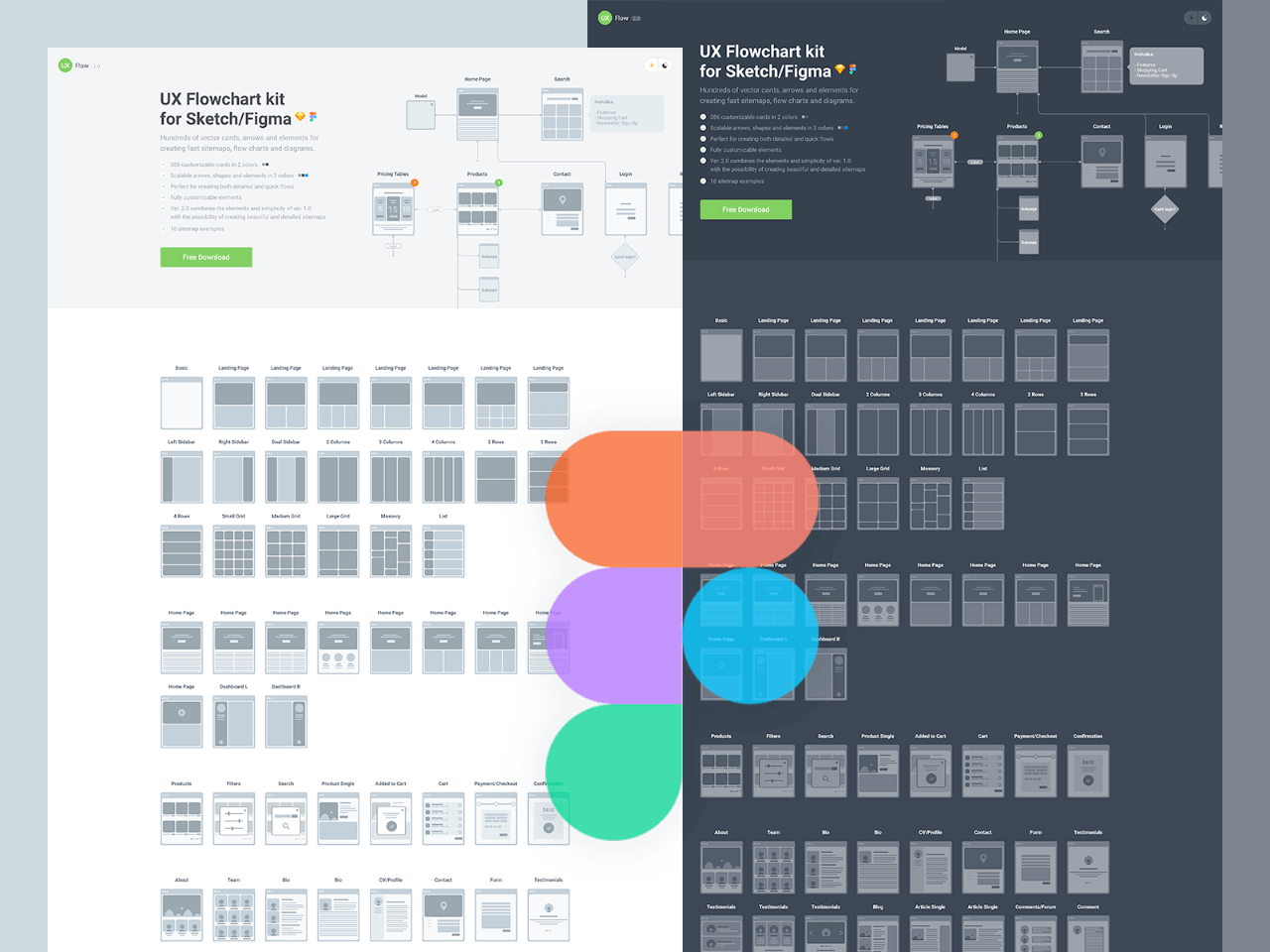Click the green Free Download button on the light page
Viewport: 1270px width, 952px height.
point(206,257)
